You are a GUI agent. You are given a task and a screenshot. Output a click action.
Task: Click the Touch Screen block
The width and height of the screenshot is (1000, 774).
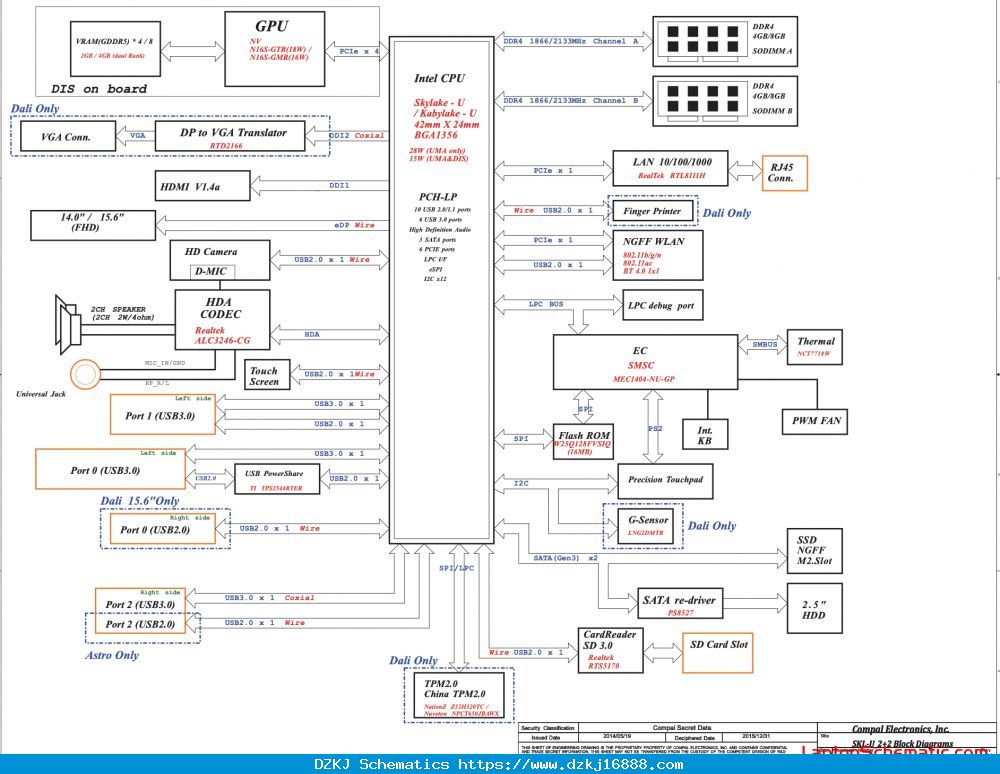[267, 375]
